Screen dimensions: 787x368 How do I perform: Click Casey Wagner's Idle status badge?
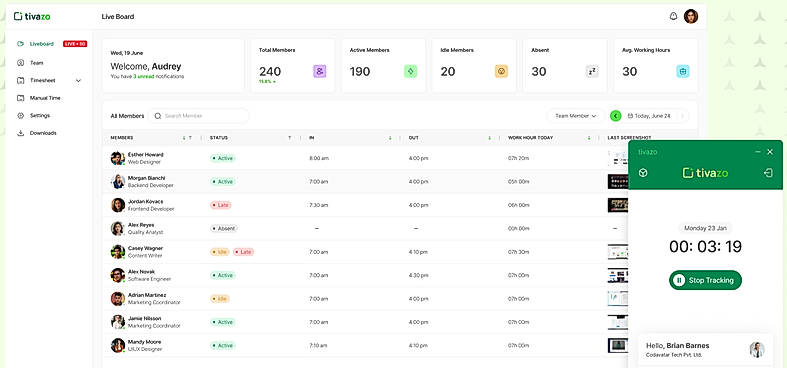[x=220, y=252]
